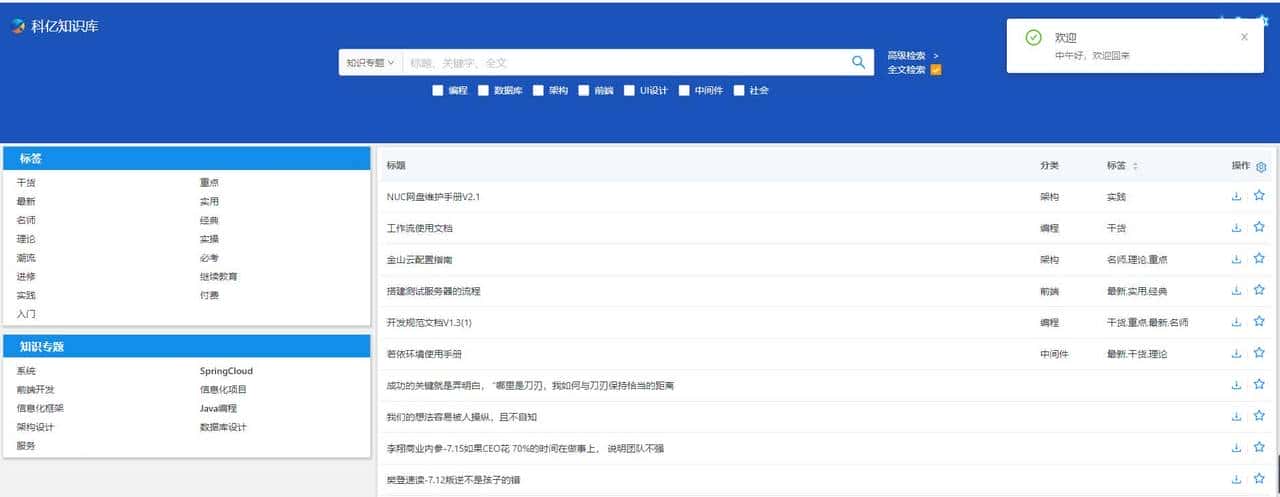The height and width of the screenshot is (497, 1280).
Task: Expand 高级检索 advanced search
Action: coord(913,55)
